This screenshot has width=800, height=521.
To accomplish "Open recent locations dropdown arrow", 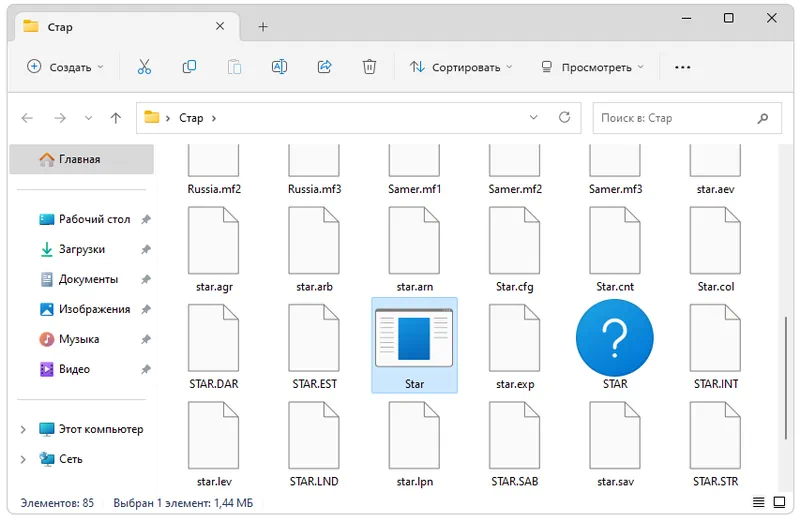I will pos(88,118).
